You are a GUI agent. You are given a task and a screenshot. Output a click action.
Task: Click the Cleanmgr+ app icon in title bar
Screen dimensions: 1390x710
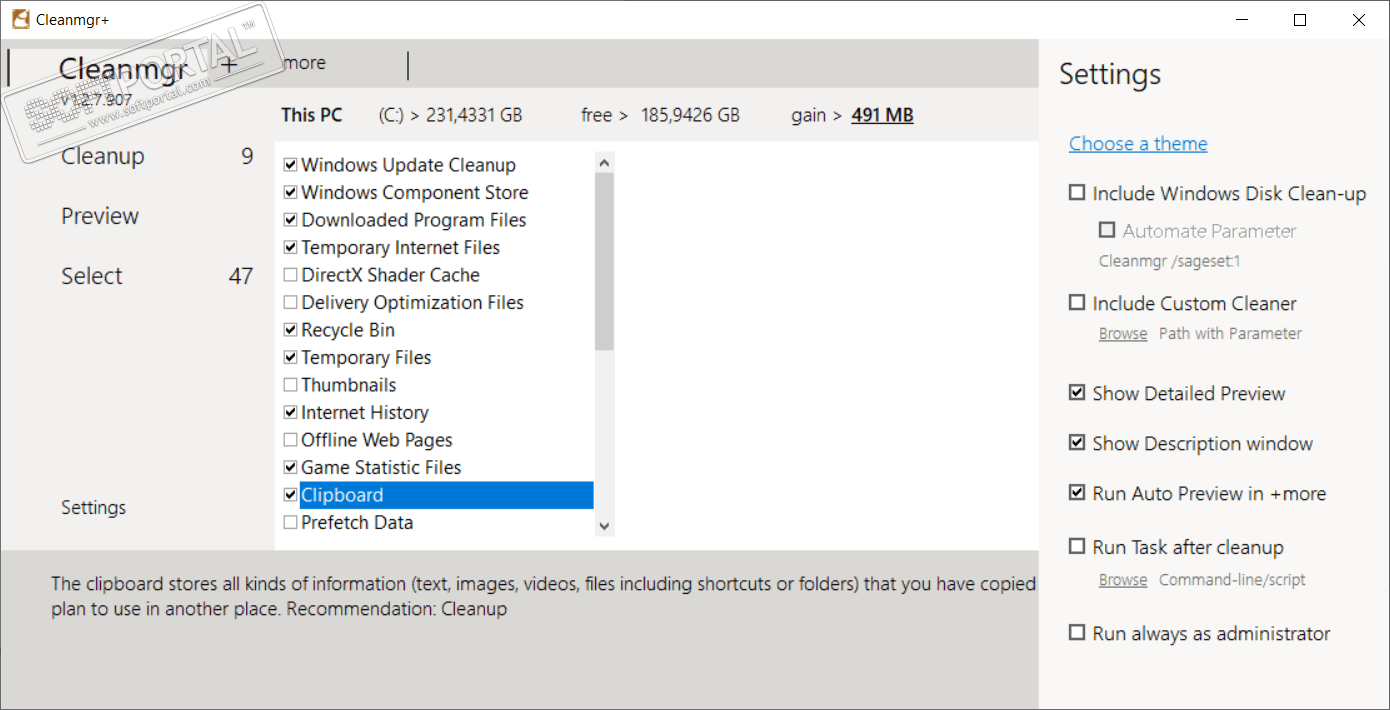(x=20, y=20)
